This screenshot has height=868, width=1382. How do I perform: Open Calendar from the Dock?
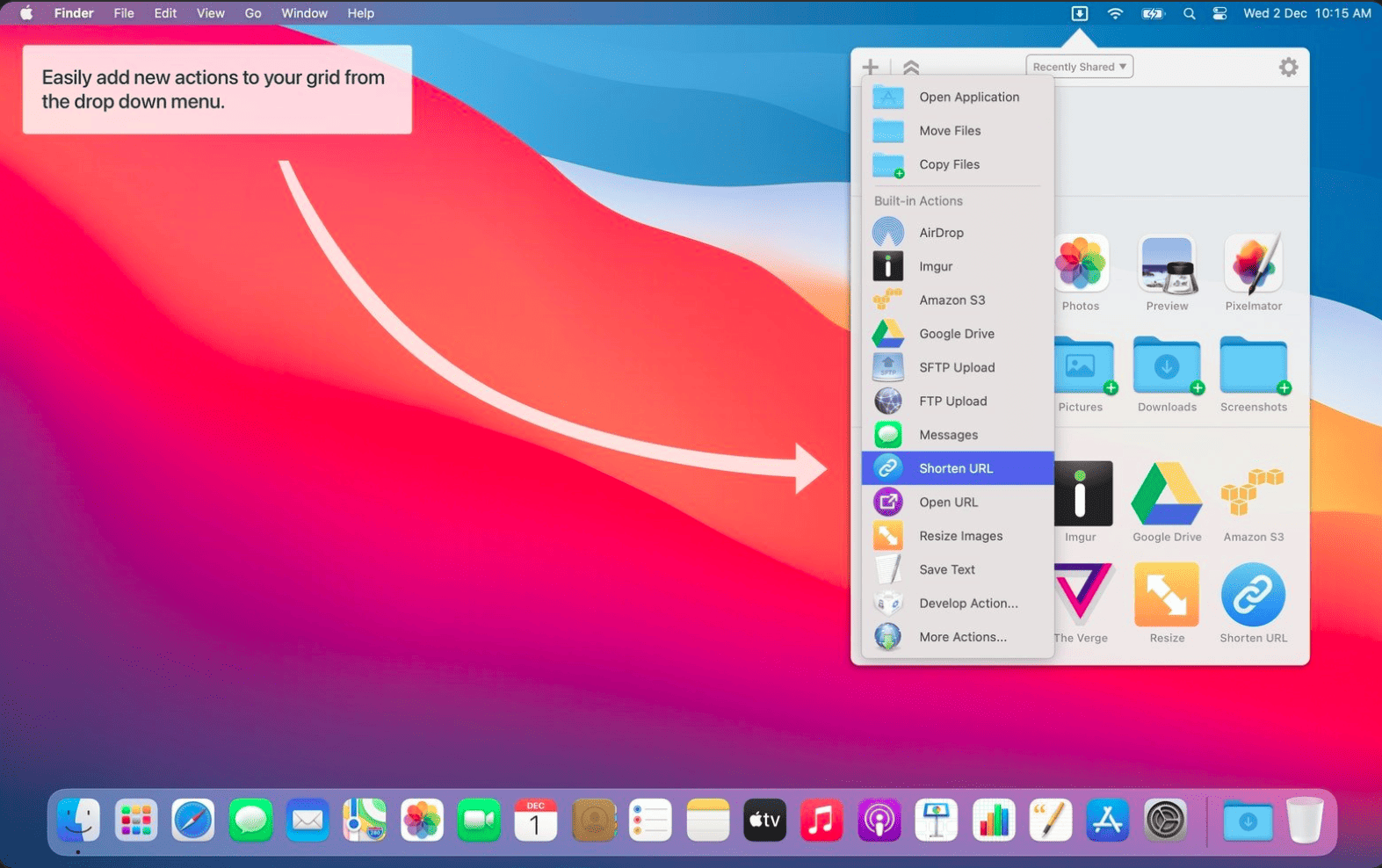tap(536, 821)
